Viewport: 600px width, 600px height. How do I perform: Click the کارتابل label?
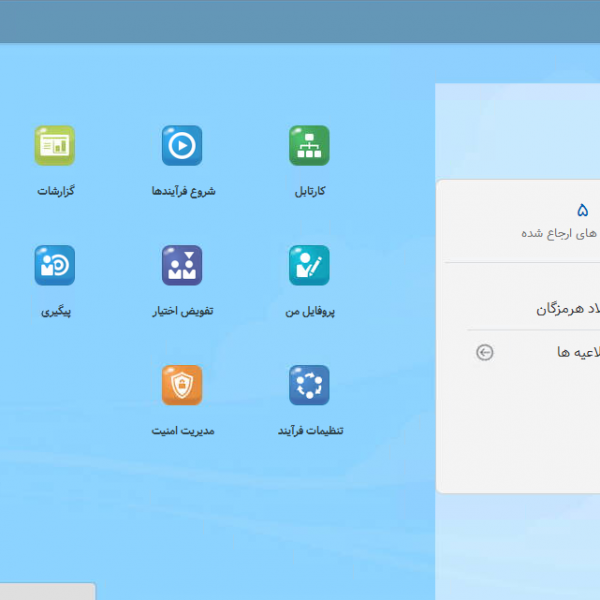pos(310,191)
